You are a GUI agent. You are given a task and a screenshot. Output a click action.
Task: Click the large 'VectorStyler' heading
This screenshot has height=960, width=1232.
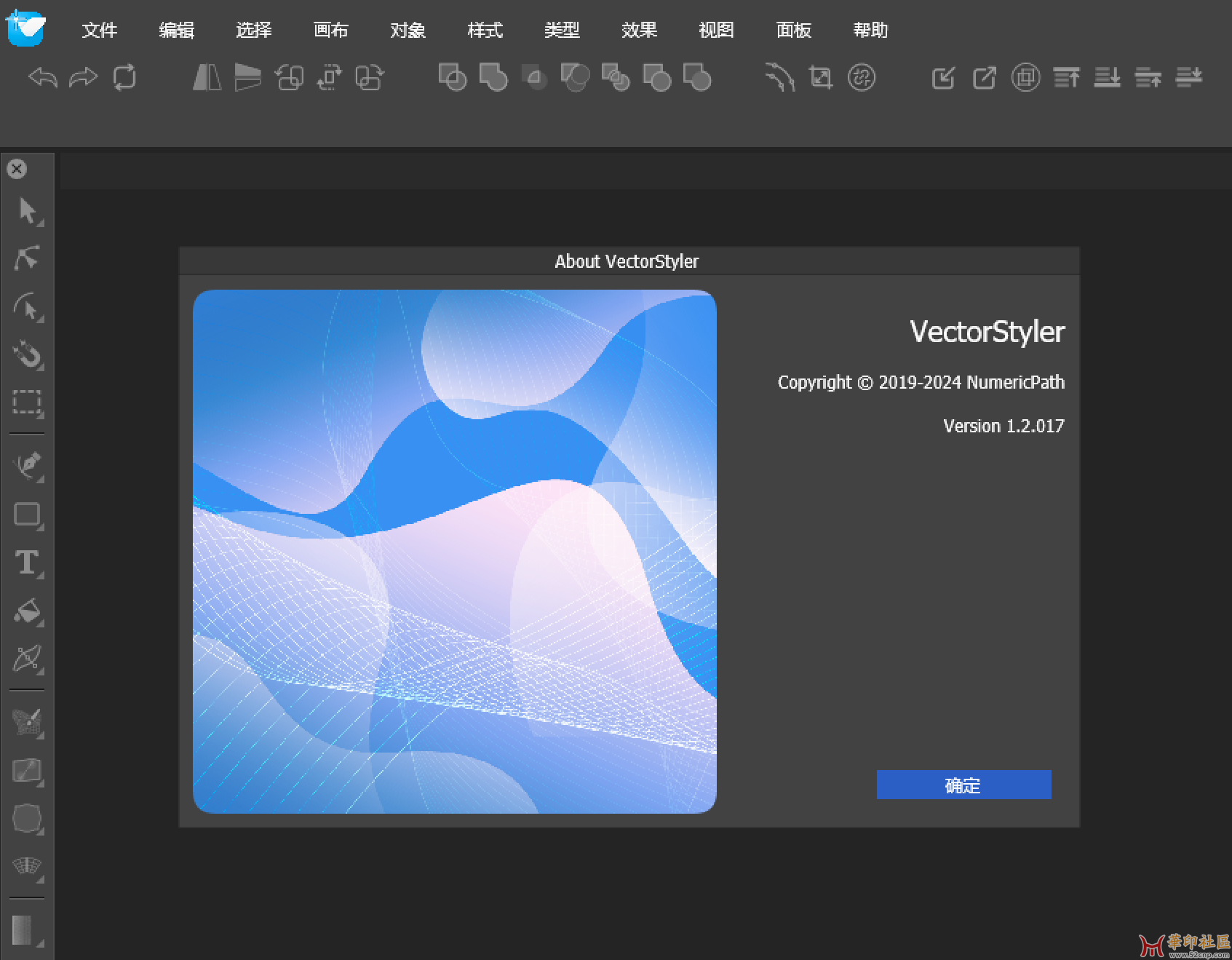pos(987,332)
